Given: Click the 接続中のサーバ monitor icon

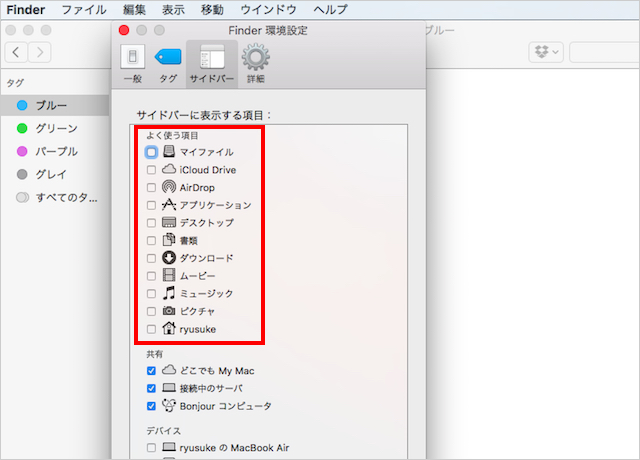Looking at the screenshot, I should pyautogui.click(x=169, y=388).
